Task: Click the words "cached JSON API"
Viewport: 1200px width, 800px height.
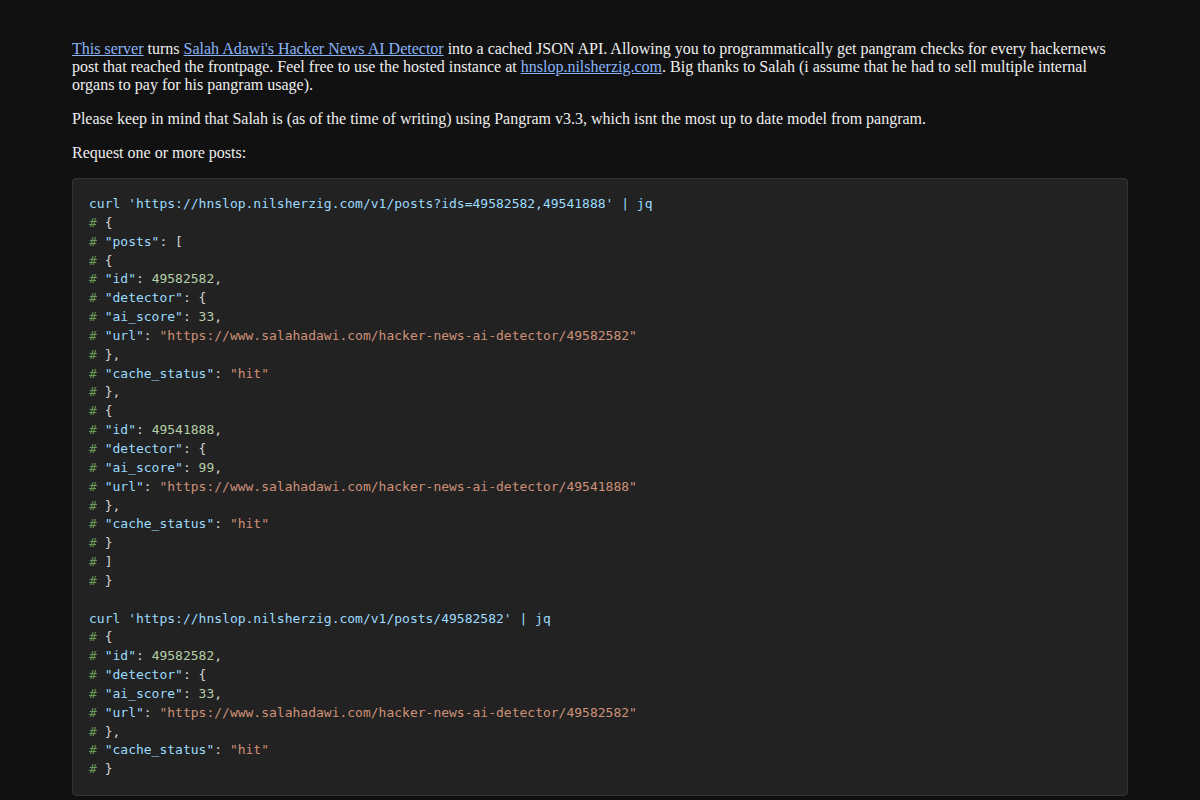Action: tap(539, 48)
